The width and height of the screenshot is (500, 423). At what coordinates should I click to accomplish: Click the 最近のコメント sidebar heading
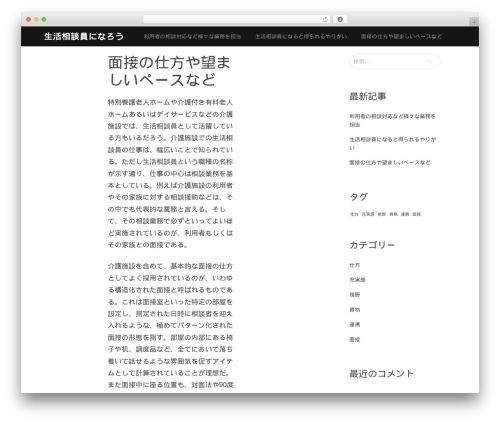tap(381, 374)
